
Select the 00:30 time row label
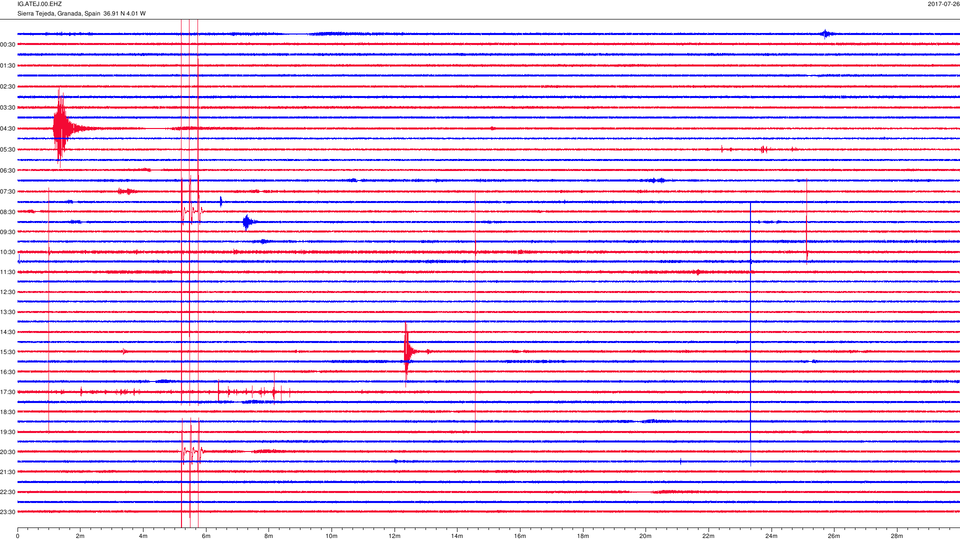coord(8,45)
